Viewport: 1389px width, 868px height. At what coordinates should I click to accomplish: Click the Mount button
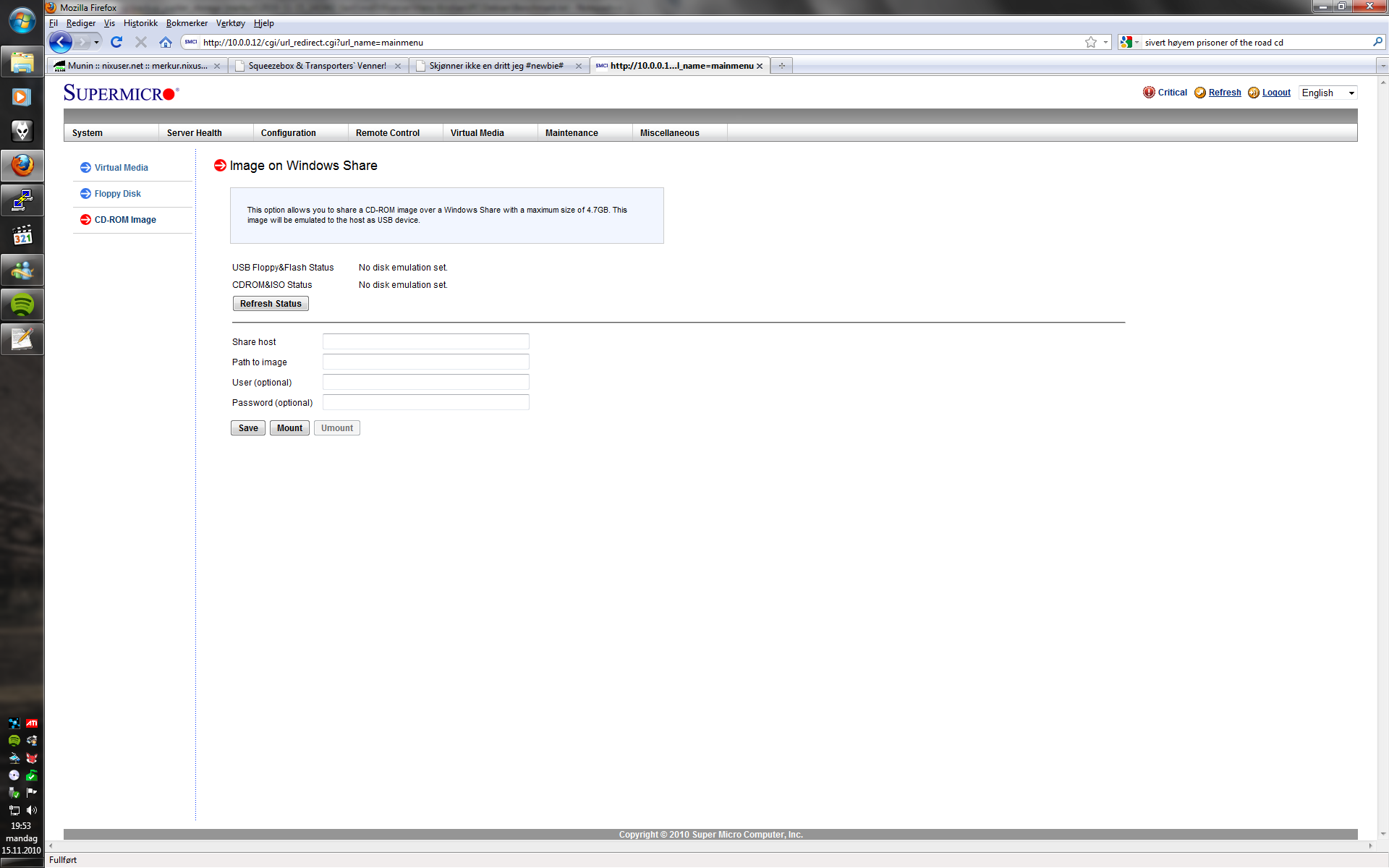click(289, 428)
